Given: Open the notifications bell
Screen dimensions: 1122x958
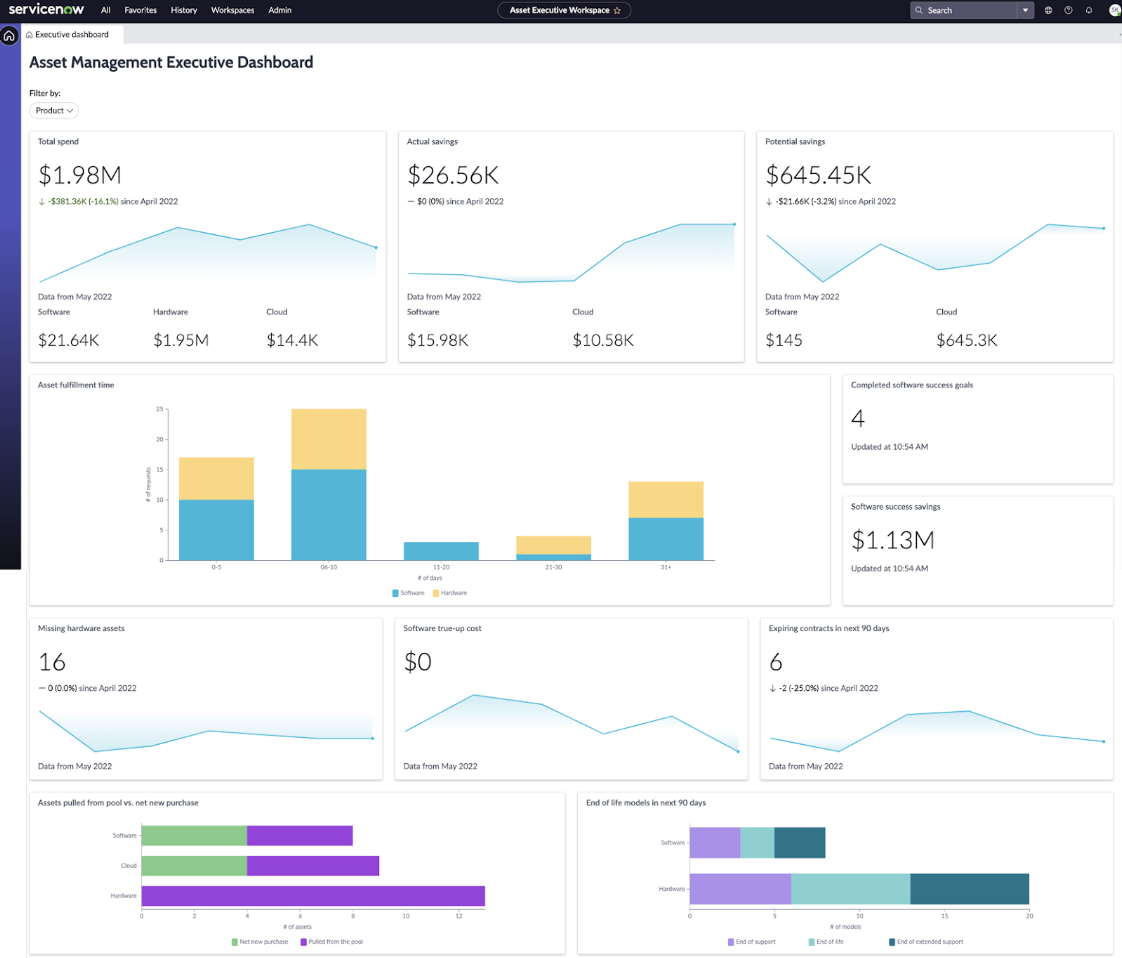Looking at the screenshot, I should (x=1088, y=10).
